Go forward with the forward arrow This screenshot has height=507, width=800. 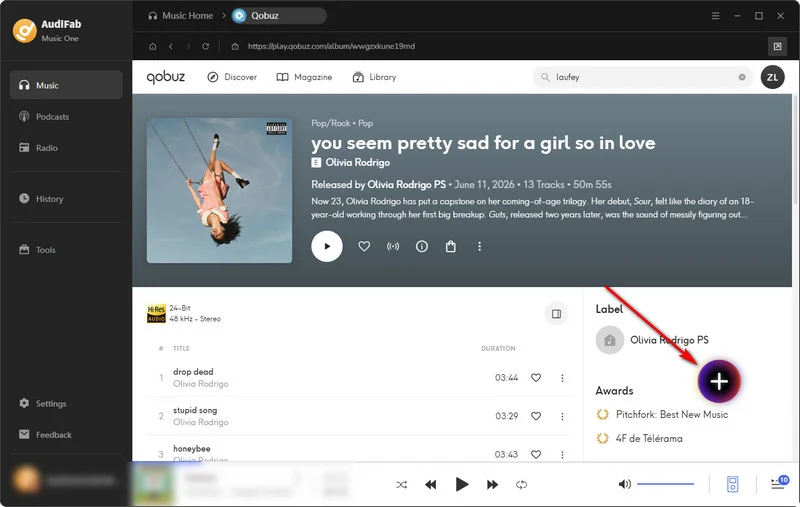[x=188, y=46]
